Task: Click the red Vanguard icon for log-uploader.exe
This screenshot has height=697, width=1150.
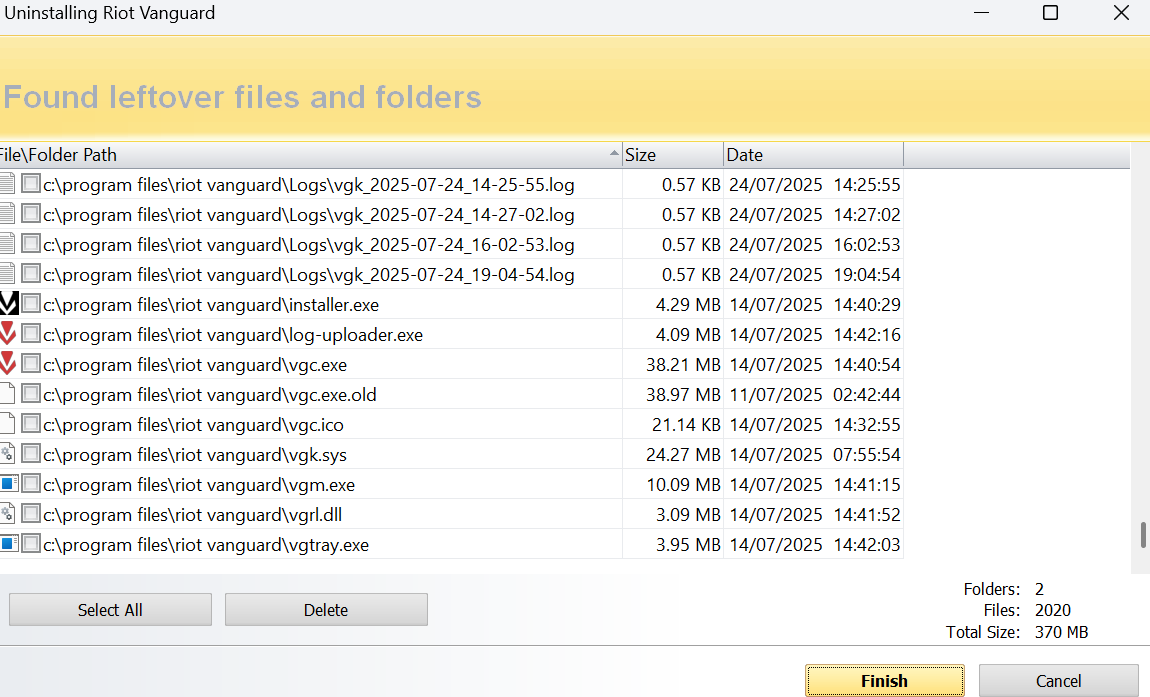Action: [x=8, y=334]
